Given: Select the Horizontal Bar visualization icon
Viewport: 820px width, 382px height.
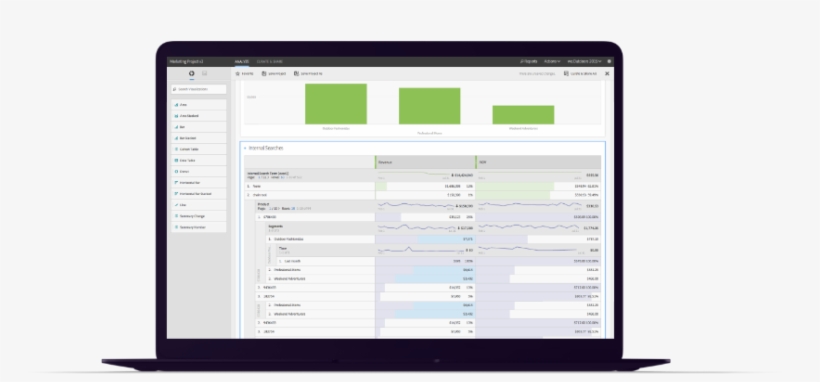Looking at the screenshot, I should click(176, 183).
